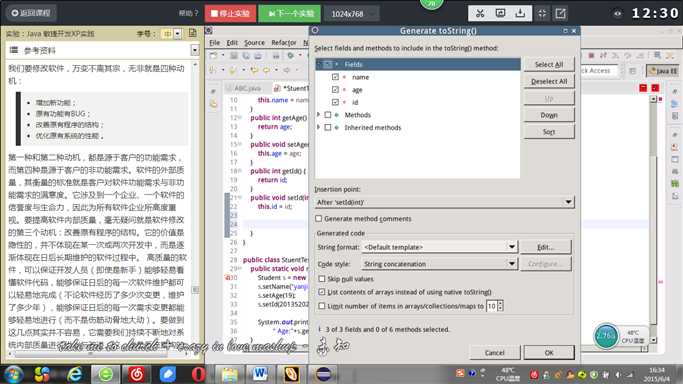Confirm the dialog with OK

point(549,353)
